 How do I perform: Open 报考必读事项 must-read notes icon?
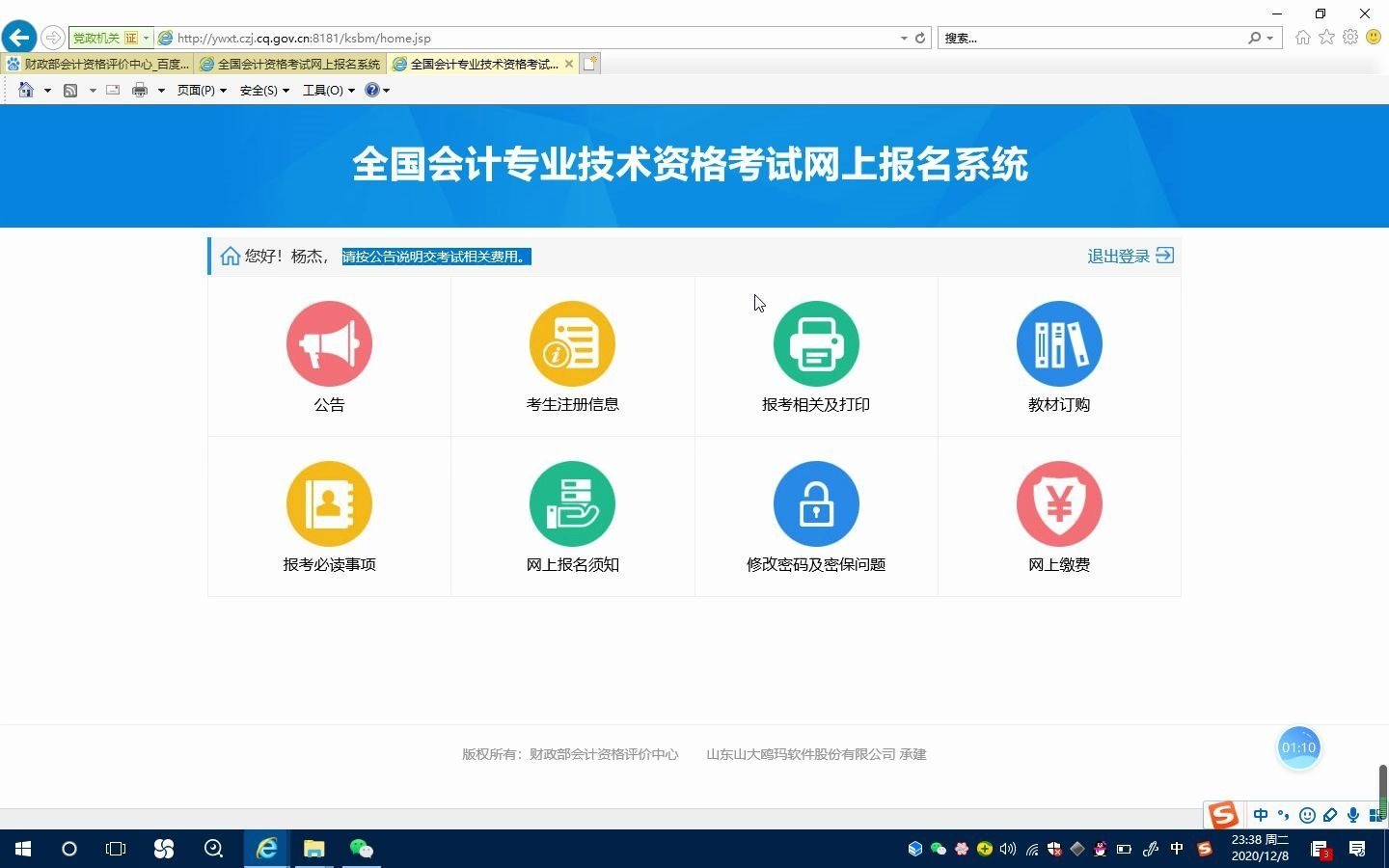(x=329, y=502)
